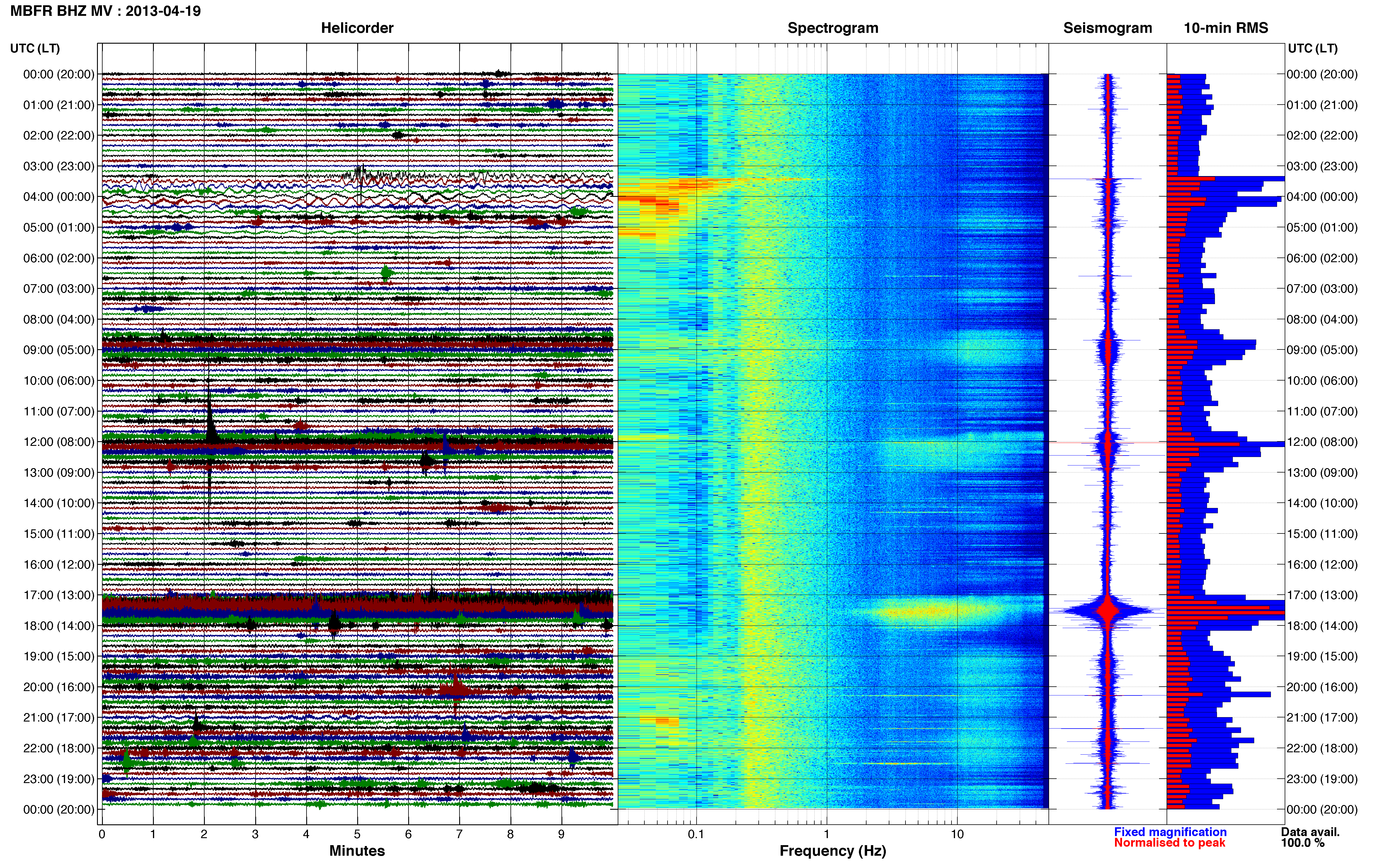Click right-side time label '09:00 (05:00)'

1322,349
